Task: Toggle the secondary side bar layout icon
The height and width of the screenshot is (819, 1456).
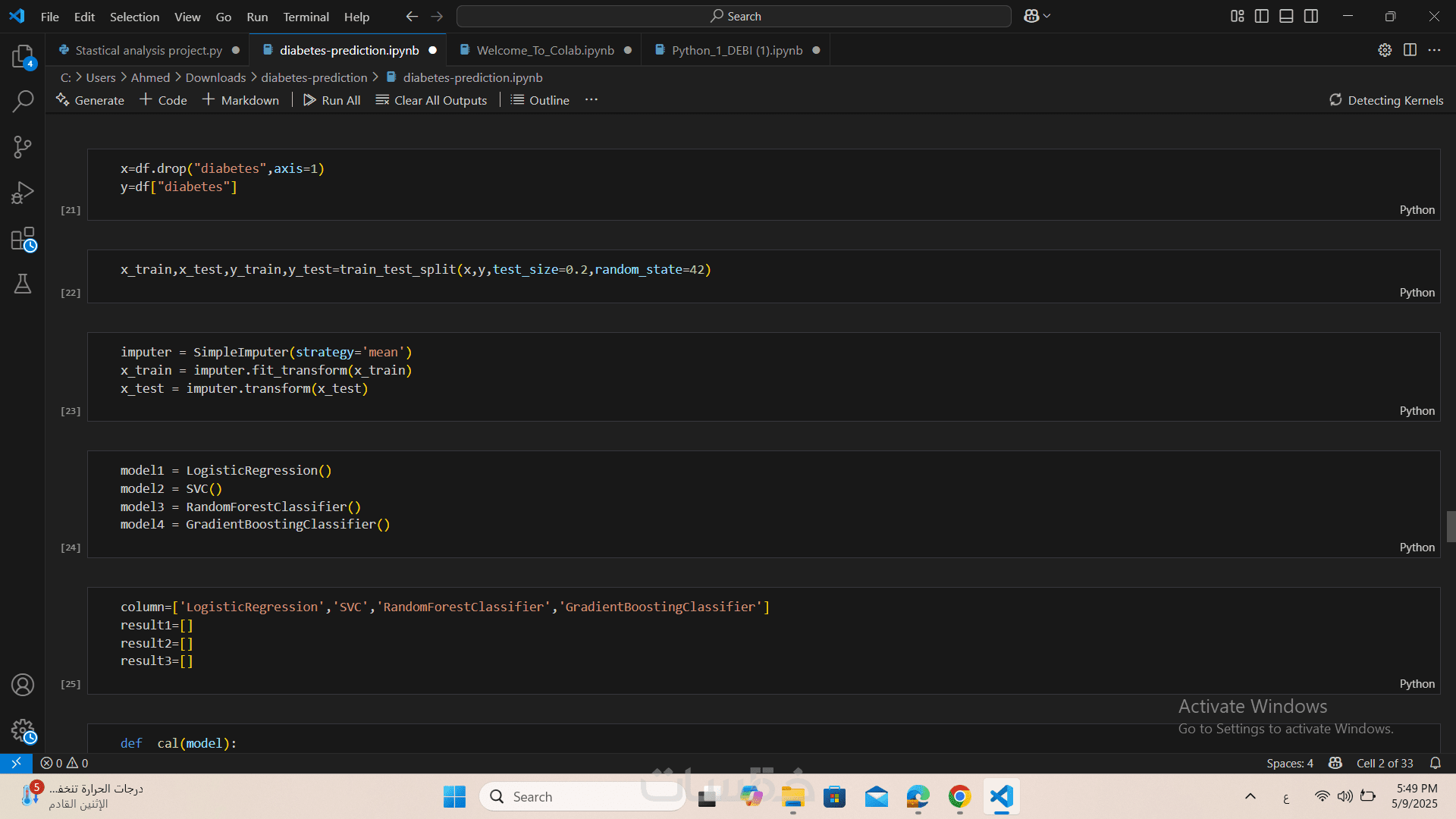Action: pos(1311,16)
